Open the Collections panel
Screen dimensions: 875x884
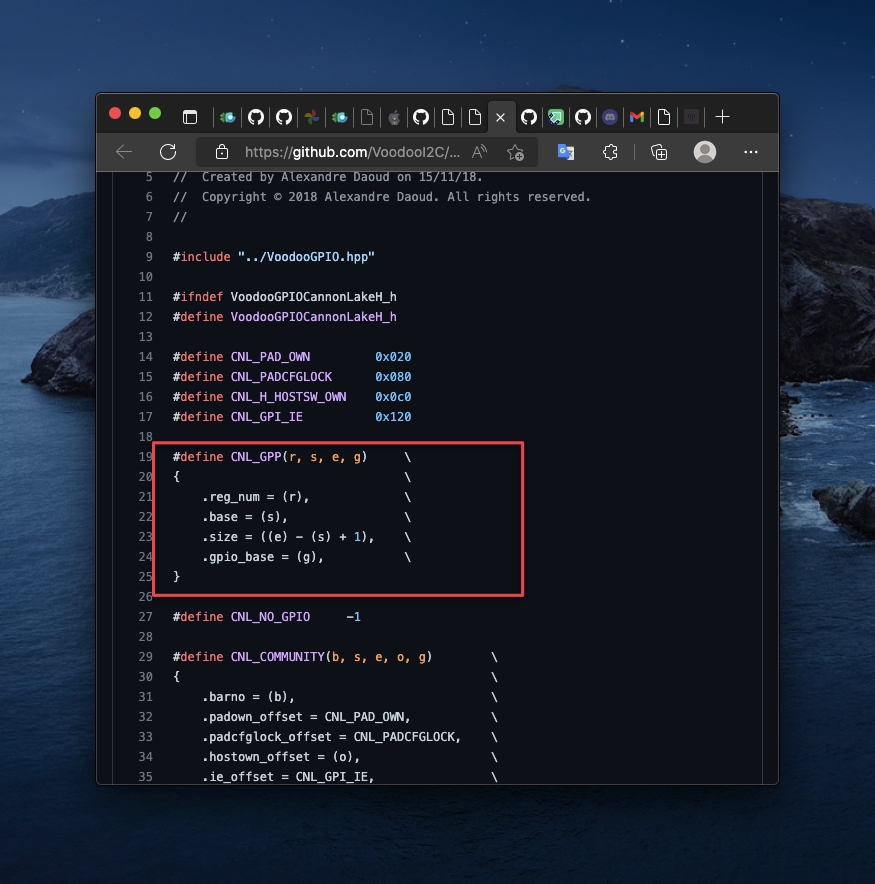tap(658, 152)
